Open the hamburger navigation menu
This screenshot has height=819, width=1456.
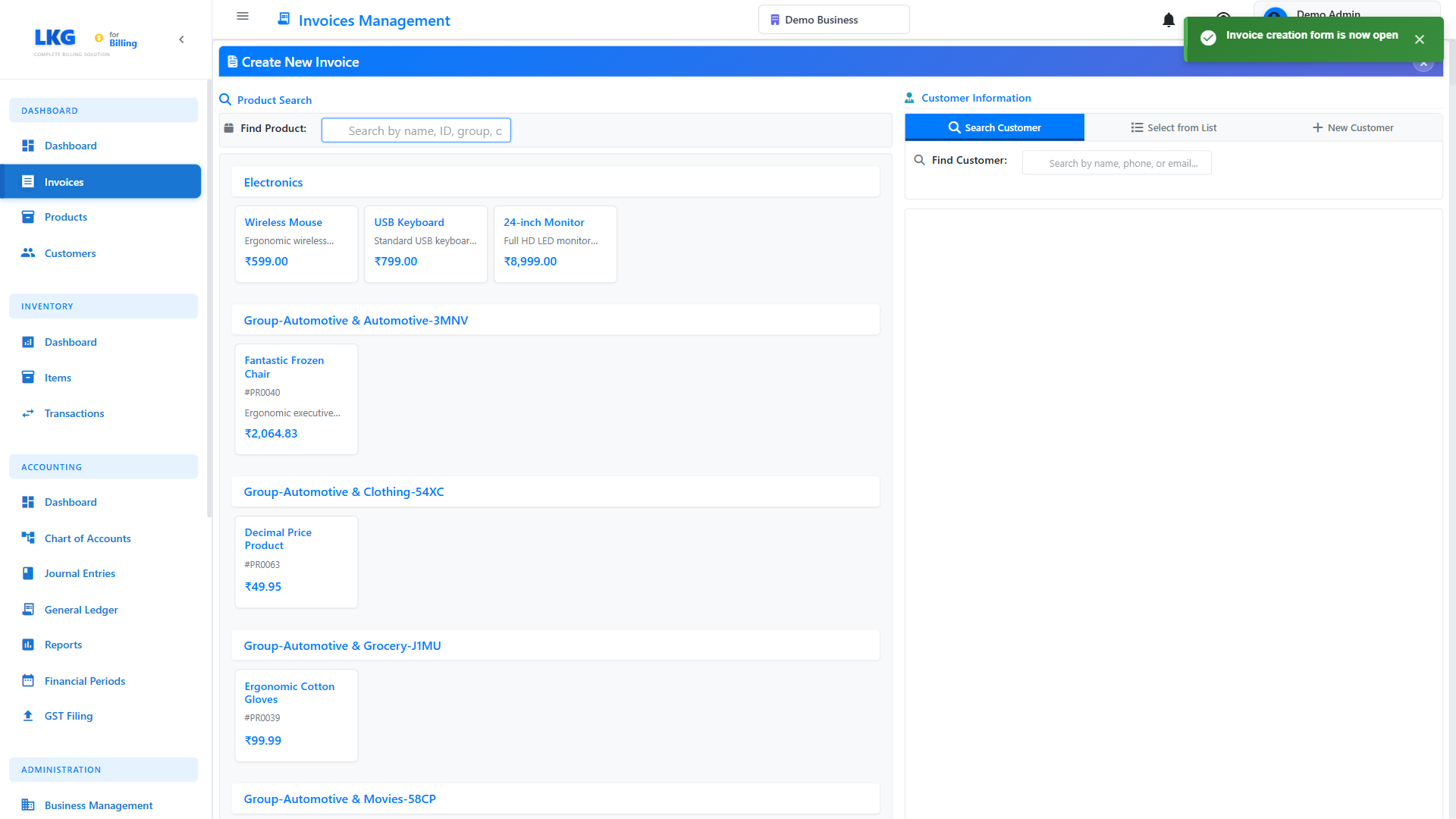click(x=242, y=16)
